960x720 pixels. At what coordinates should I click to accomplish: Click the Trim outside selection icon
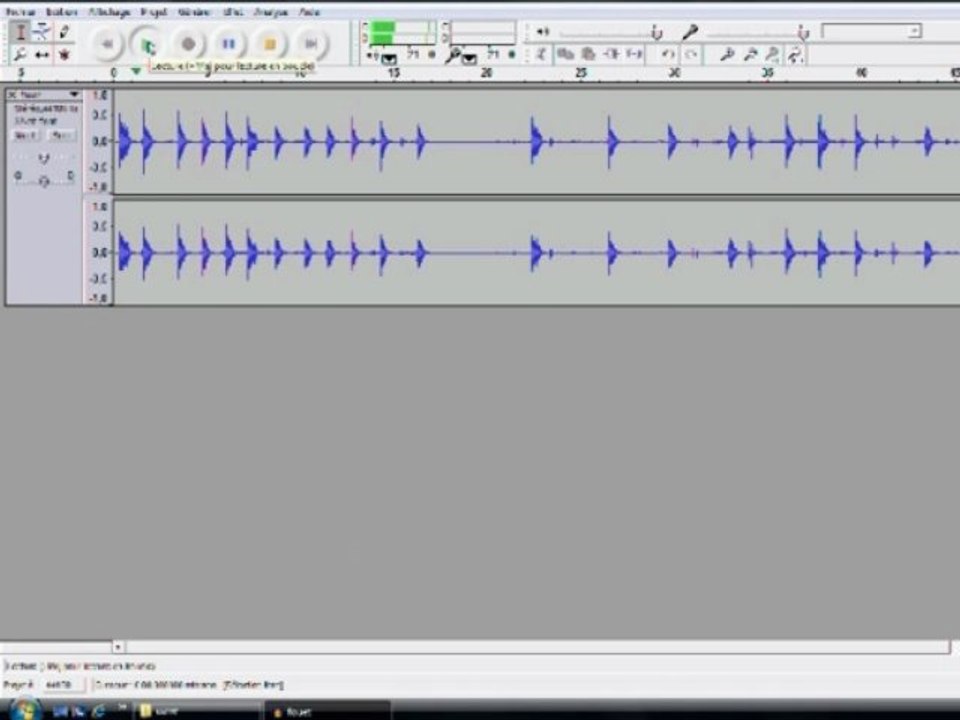610,54
